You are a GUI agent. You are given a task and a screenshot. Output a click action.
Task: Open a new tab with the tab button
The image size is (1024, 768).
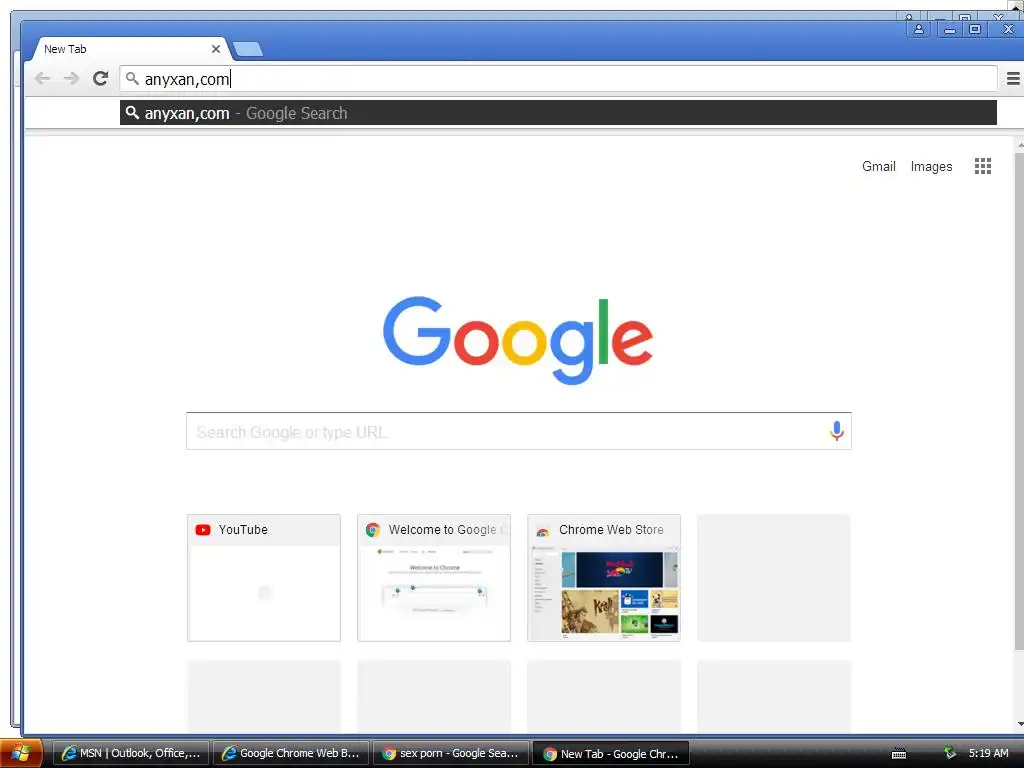point(248,49)
